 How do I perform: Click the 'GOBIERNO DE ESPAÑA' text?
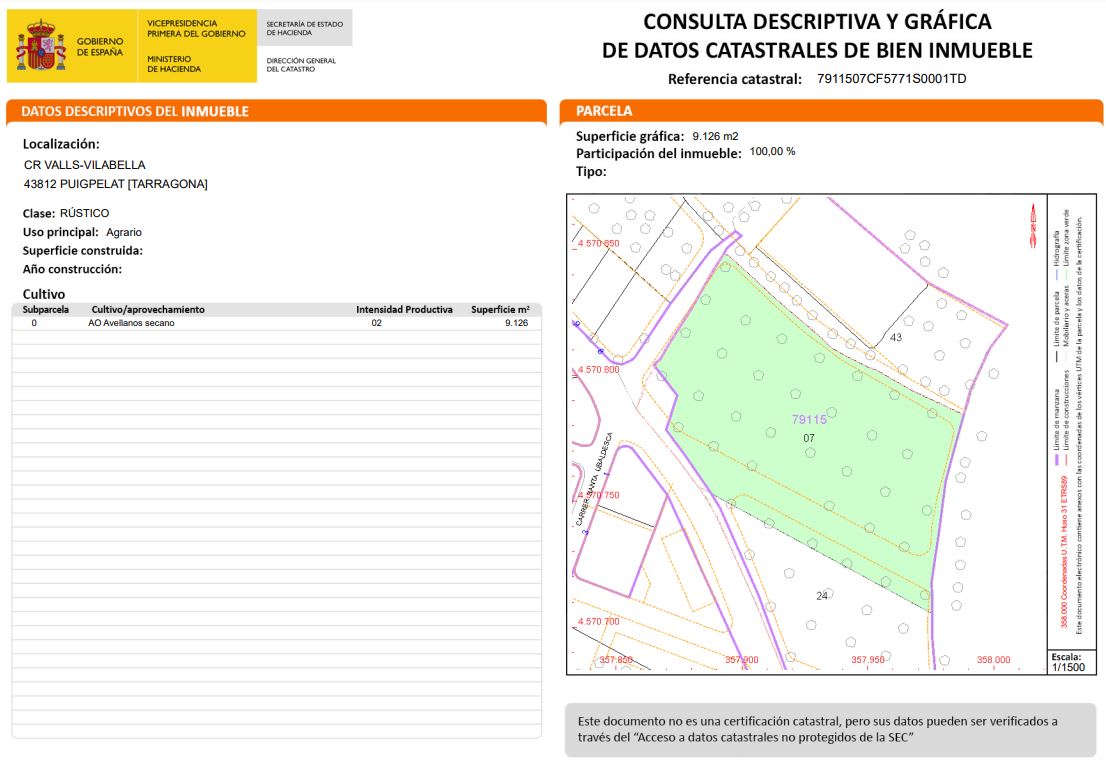(99, 47)
